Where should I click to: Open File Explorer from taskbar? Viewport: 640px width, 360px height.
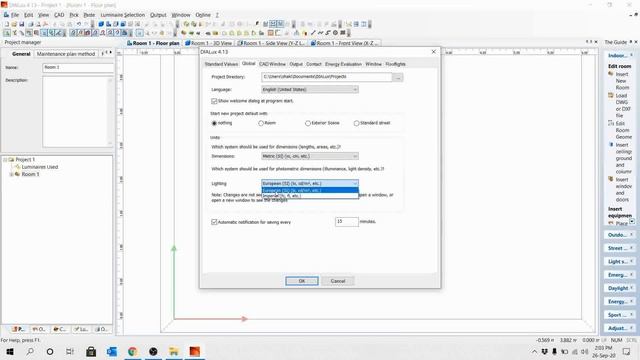174,351
